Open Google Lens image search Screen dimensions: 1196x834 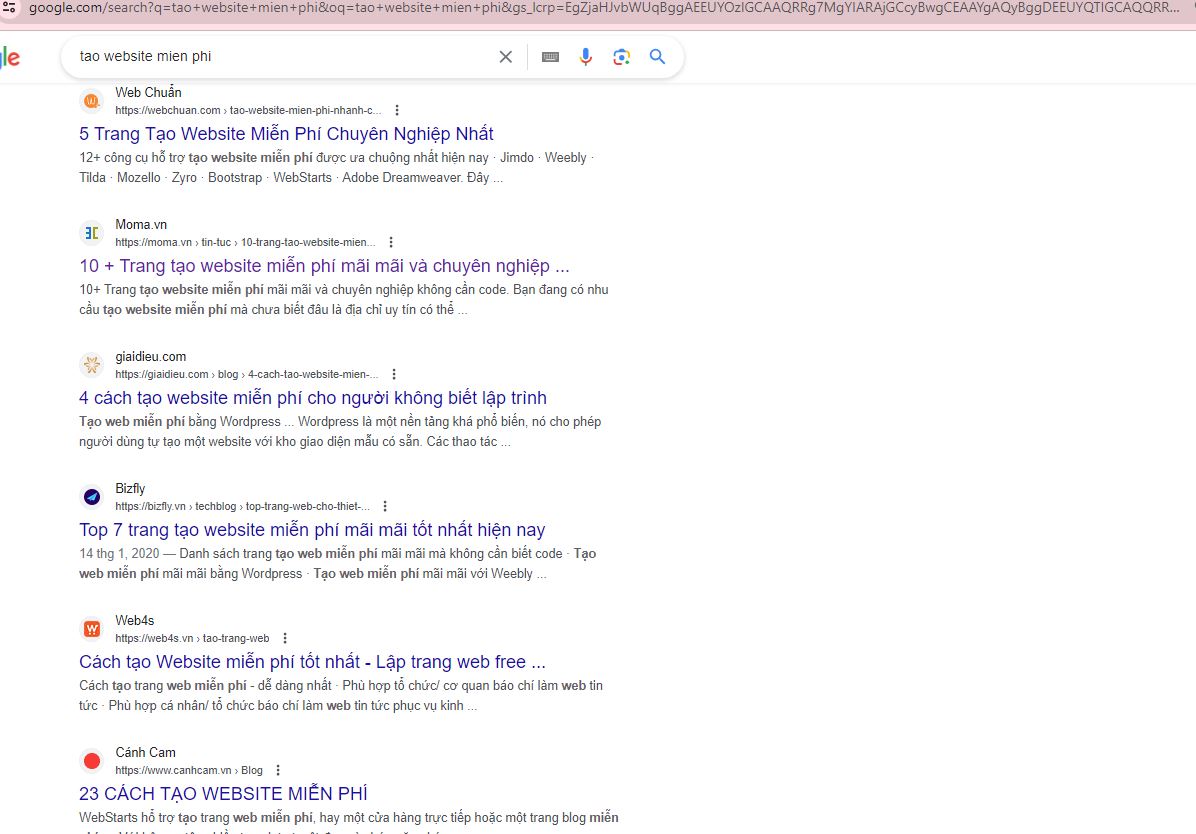coord(622,57)
